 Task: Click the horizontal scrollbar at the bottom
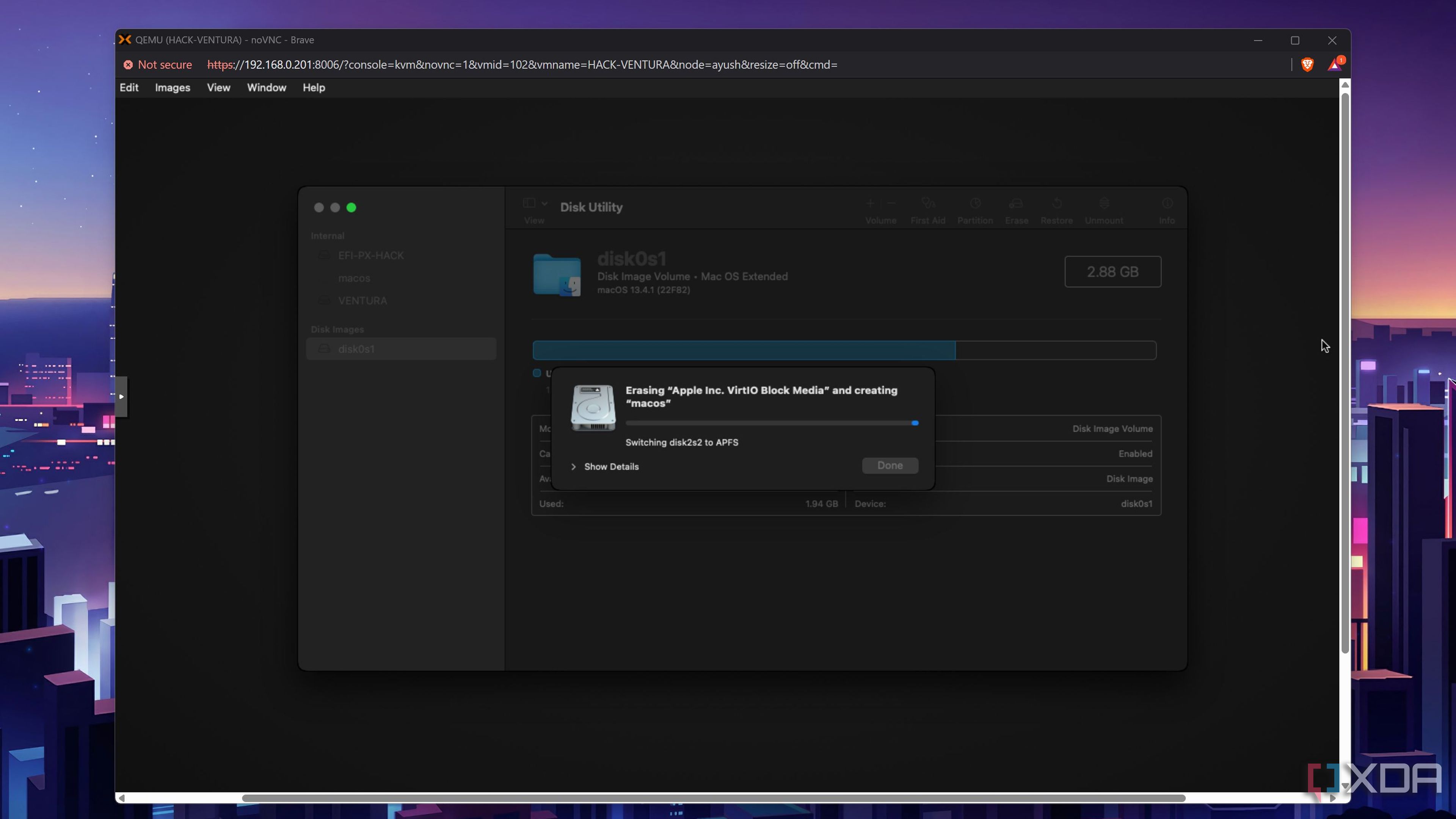coord(713,798)
